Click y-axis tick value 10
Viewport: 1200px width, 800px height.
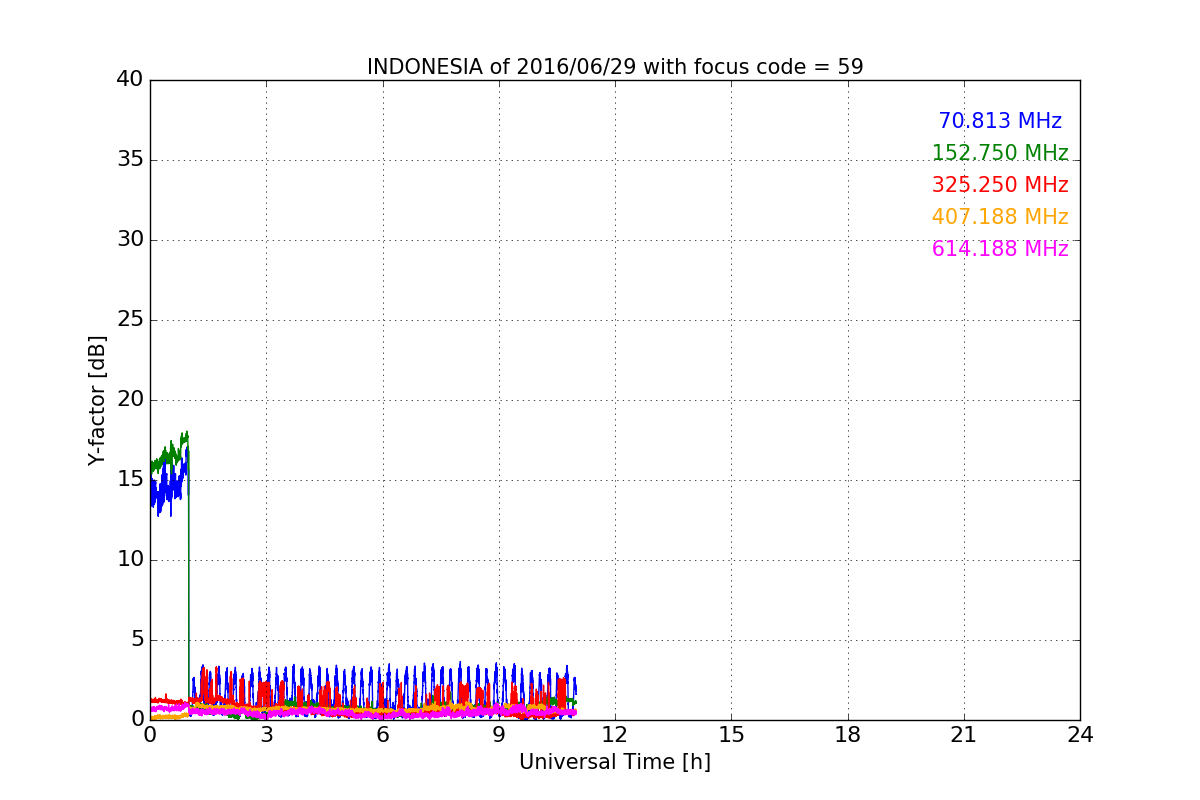point(130,560)
